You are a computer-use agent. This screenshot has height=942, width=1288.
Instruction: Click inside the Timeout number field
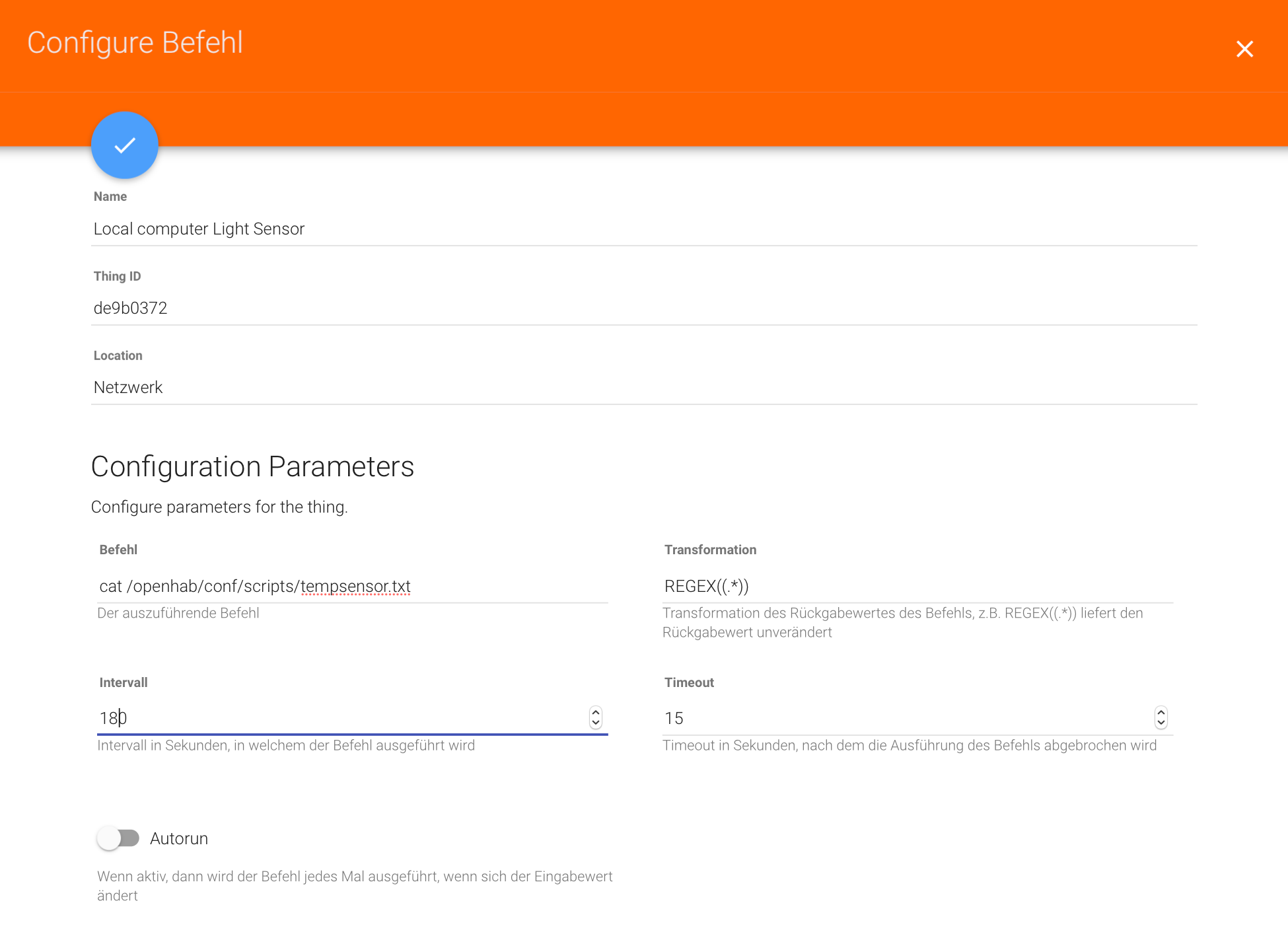[x=892, y=718]
